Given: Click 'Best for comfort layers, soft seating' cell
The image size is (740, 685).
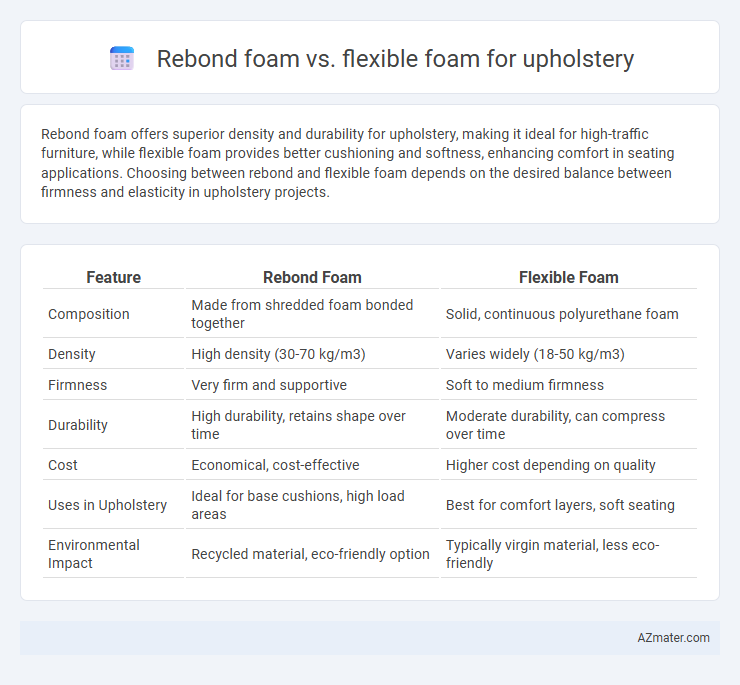Looking at the screenshot, I should click(x=568, y=505).
